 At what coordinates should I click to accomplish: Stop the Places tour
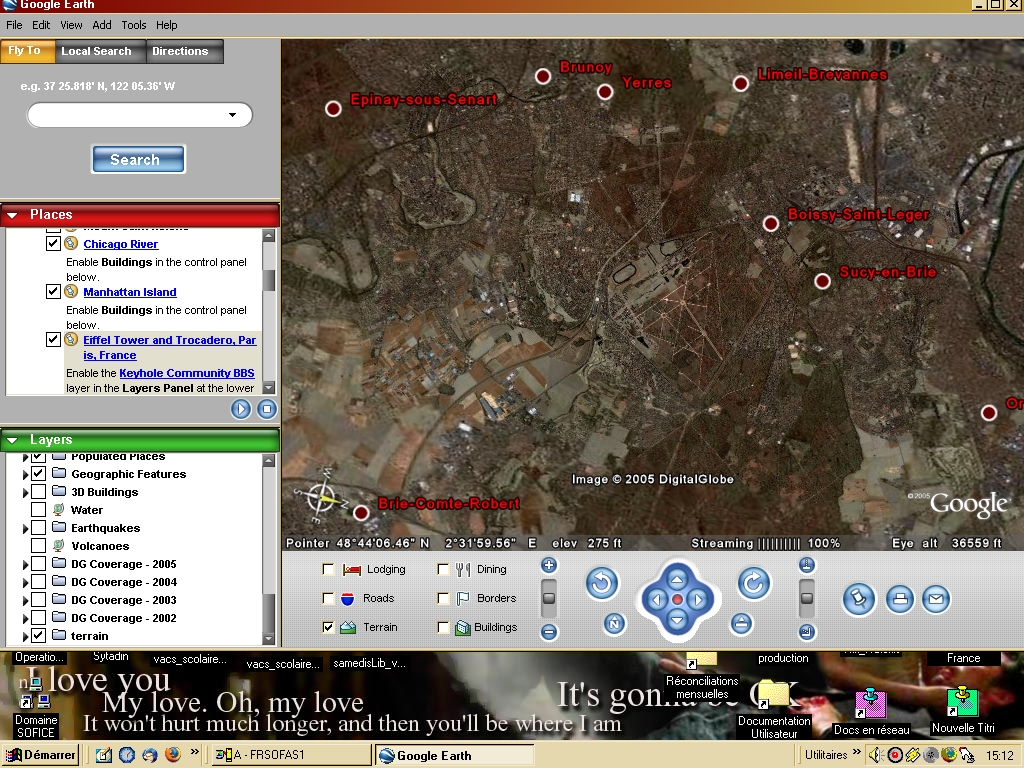point(266,409)
